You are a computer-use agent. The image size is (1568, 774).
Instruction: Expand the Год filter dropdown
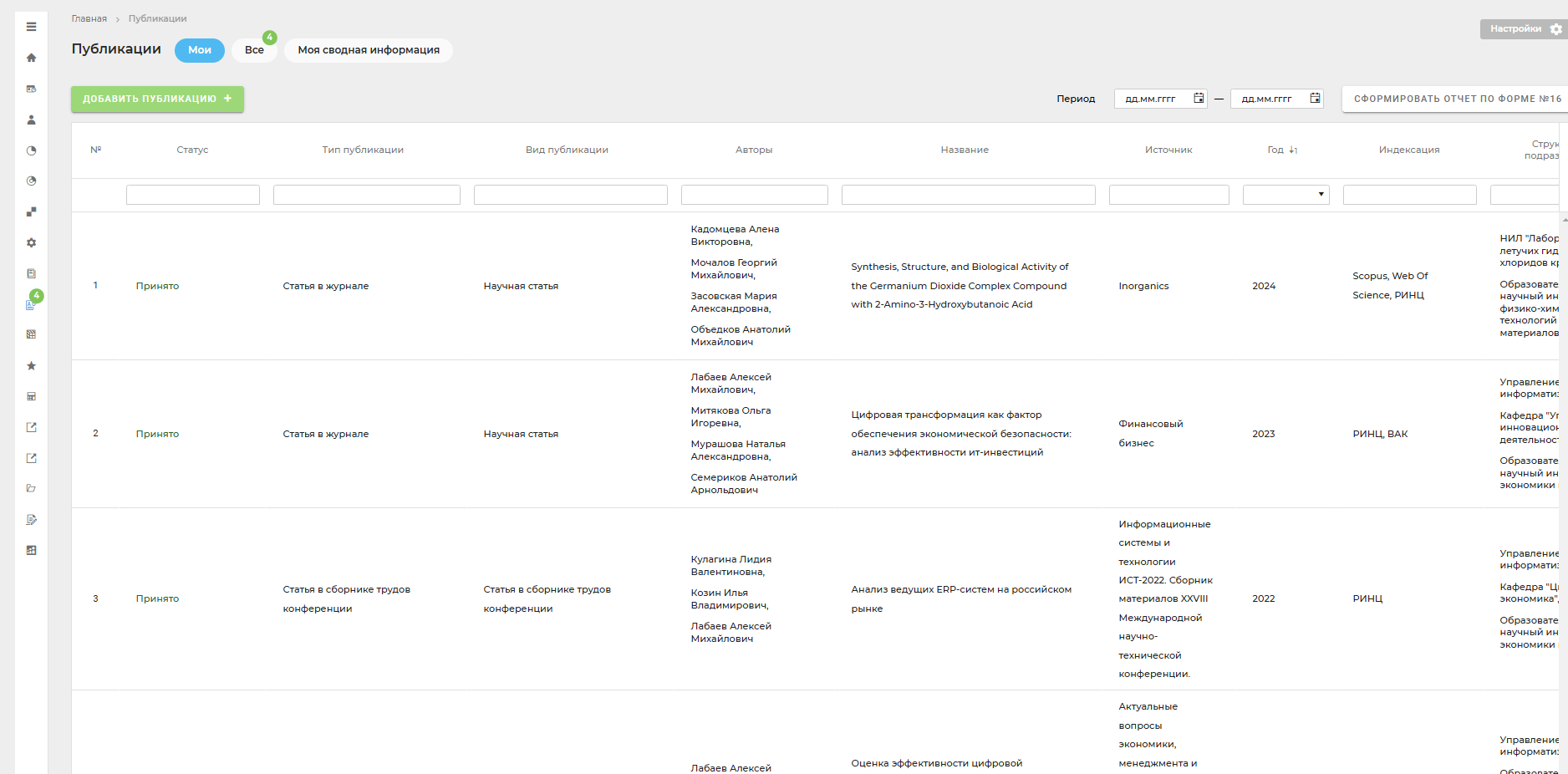[1321, 195]
